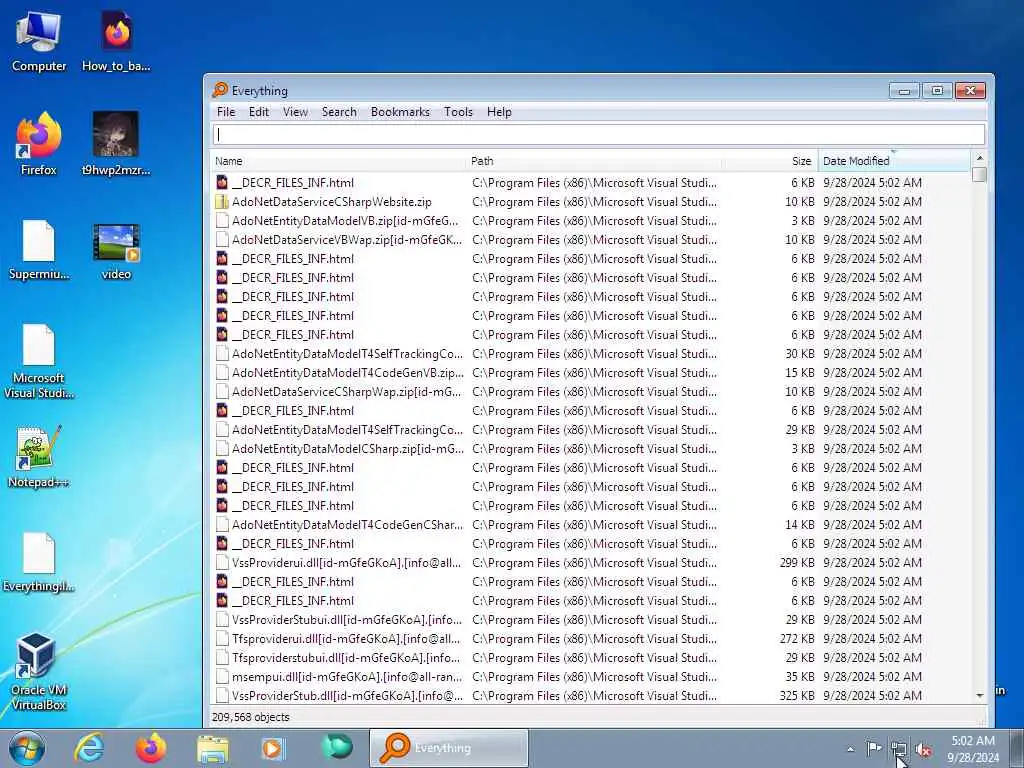Click the 272 KB size cell
Image resolution: width=1024 pixels, height=768 pixels.
coord(797,639)
